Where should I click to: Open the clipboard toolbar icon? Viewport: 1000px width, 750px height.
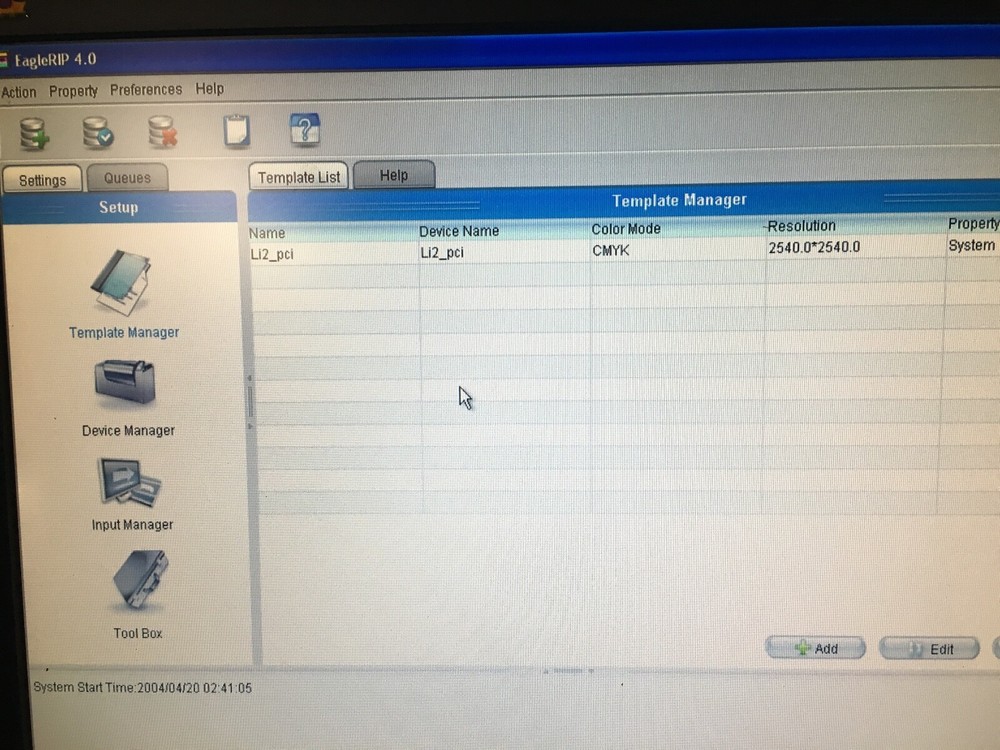point(236,129)
